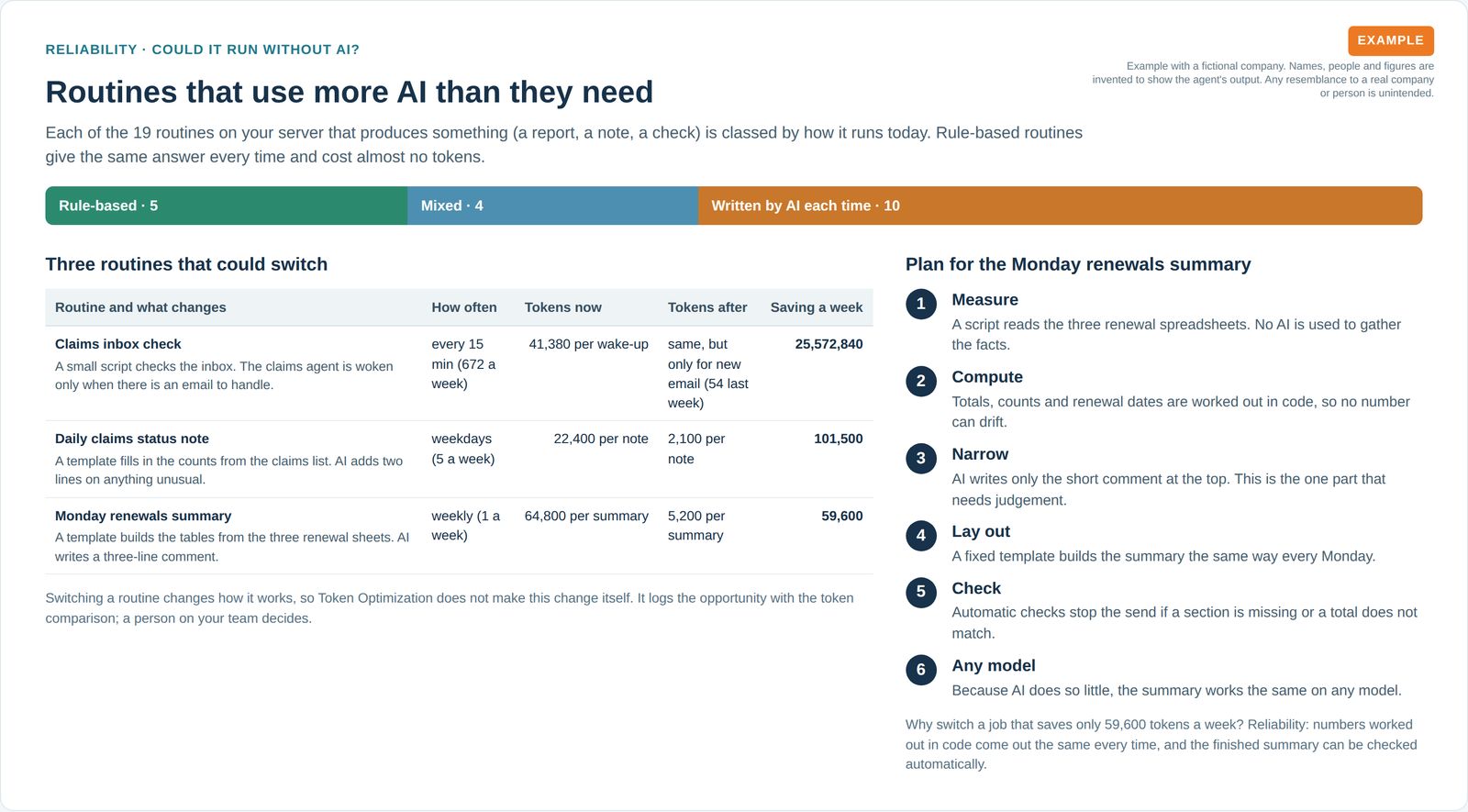Click the Tokens now column header
This screenshot has width=1468, height=812.
click(563, 307)
